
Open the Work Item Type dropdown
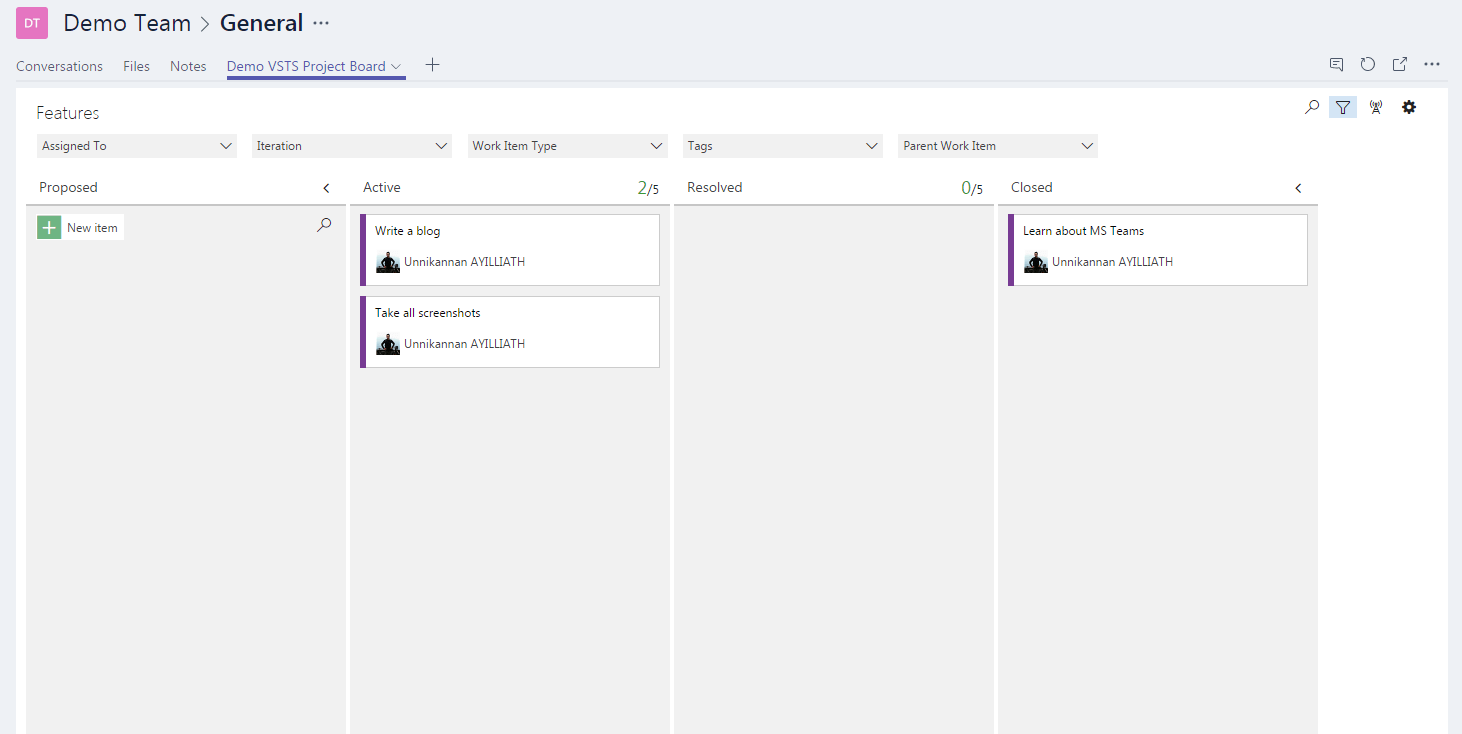click(567, 146)
